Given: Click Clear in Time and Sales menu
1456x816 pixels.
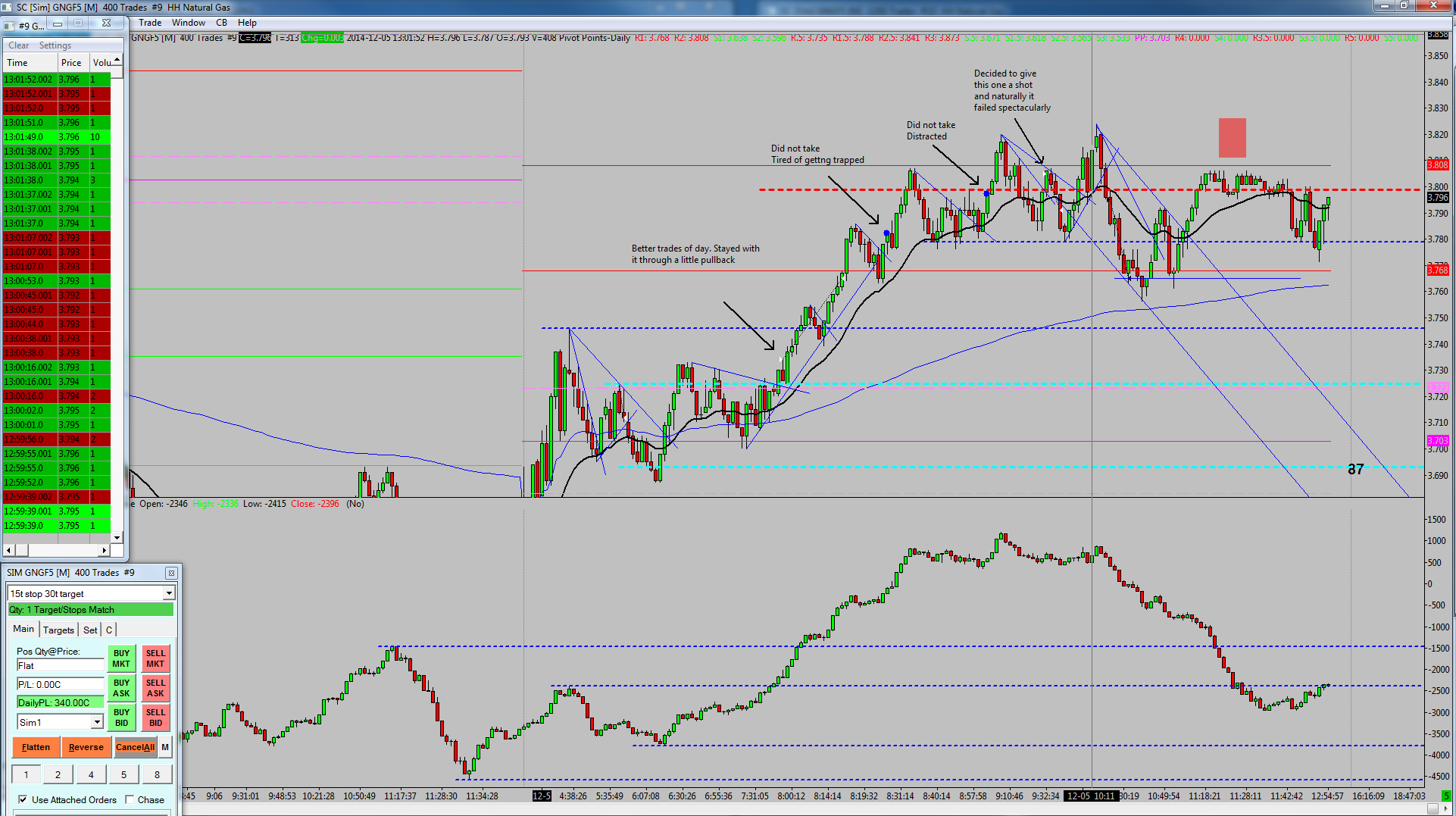Looking at the screenshot, I should [19, 45].
